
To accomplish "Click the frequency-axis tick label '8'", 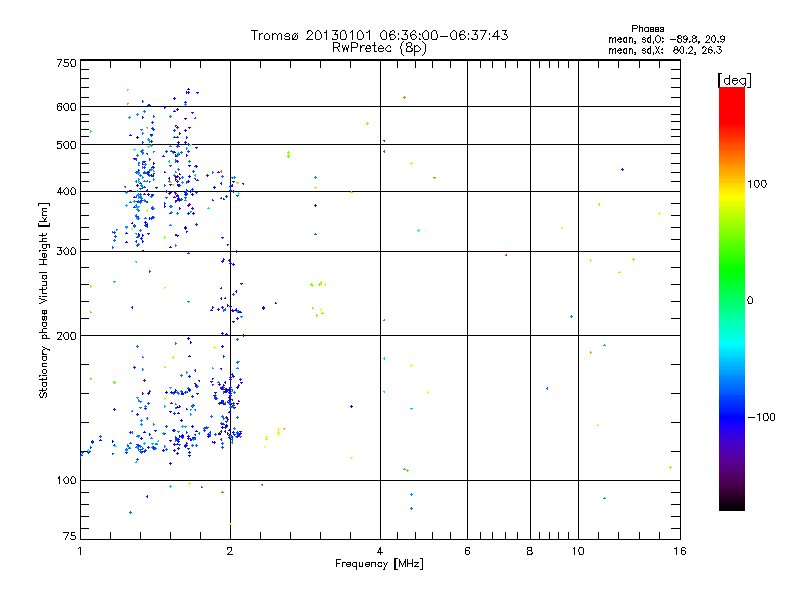I will [530, 551].
